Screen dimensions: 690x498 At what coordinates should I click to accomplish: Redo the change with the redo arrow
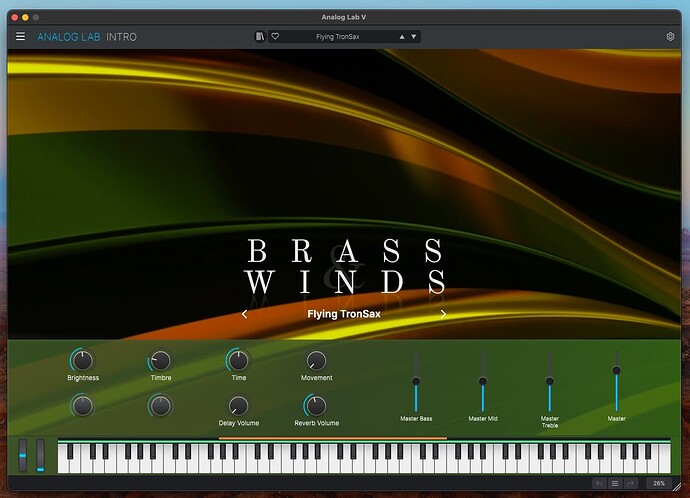631,483
